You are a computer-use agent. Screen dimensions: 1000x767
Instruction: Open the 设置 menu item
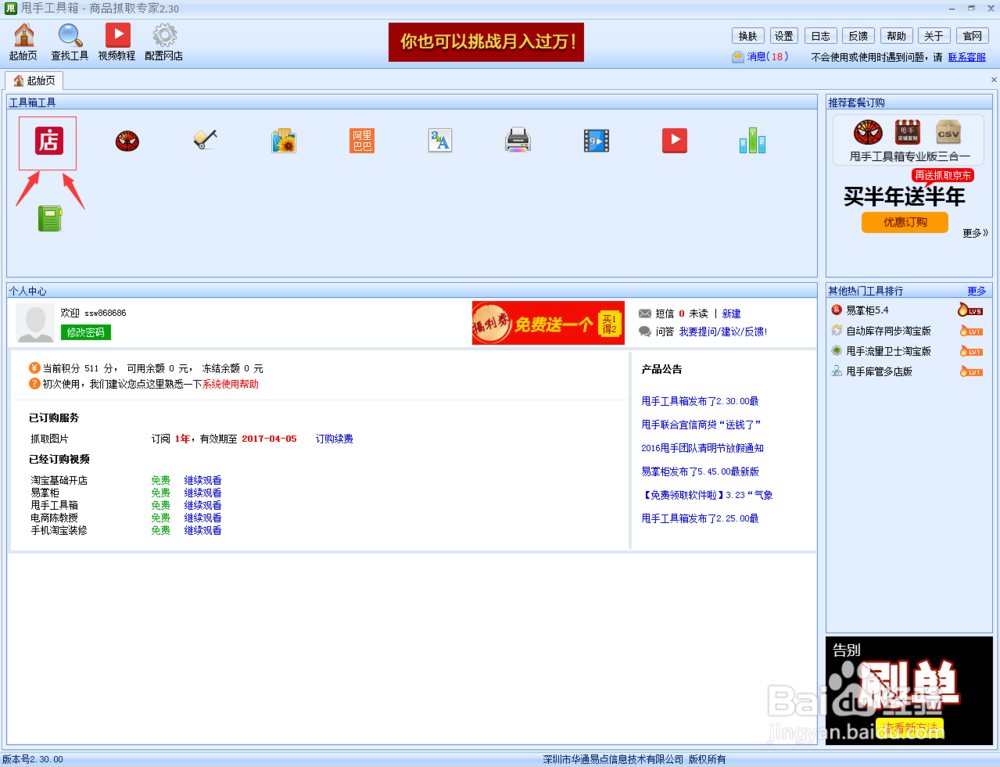pos(784,34)
